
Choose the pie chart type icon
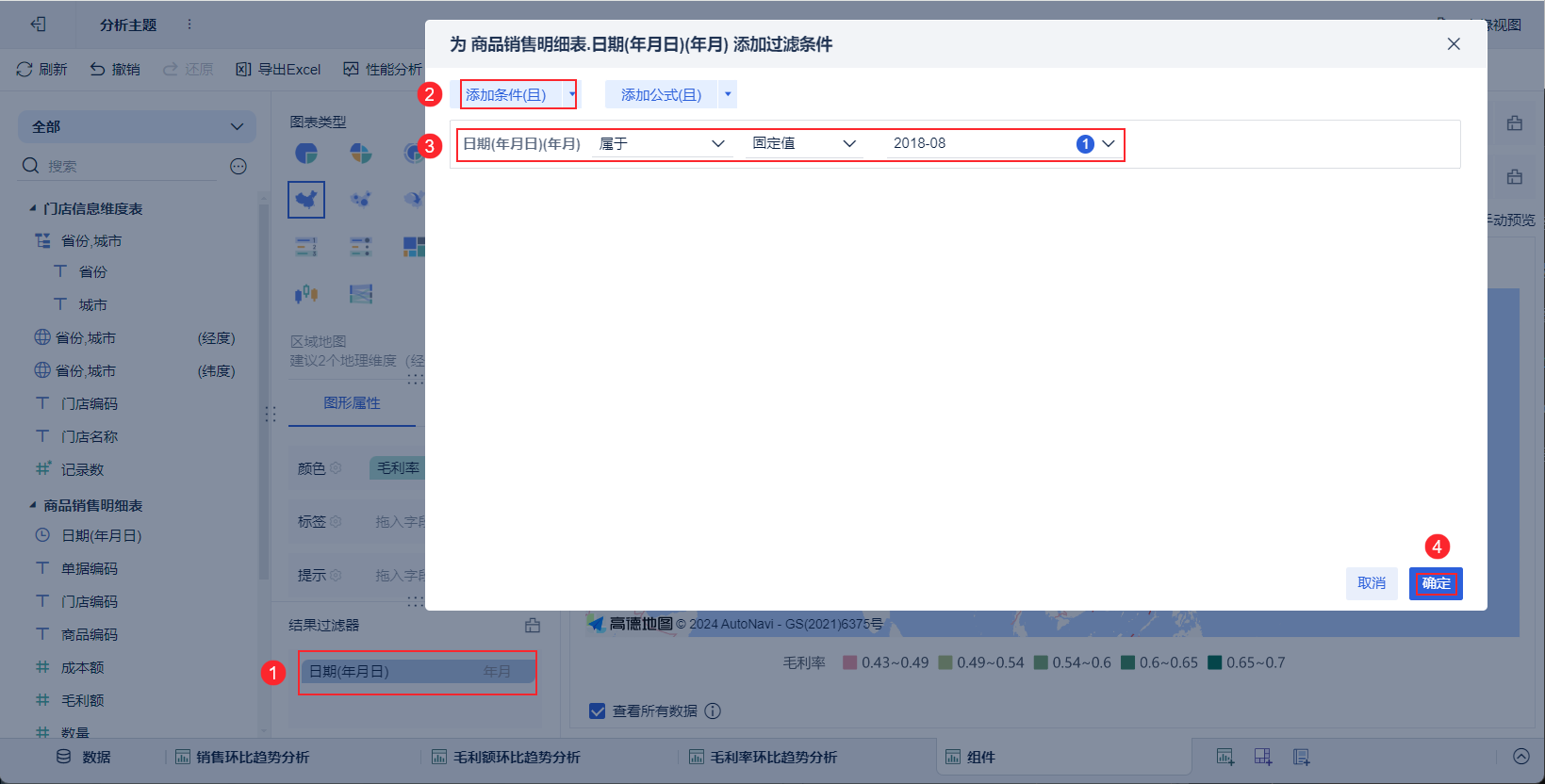[x=306, y=153]
